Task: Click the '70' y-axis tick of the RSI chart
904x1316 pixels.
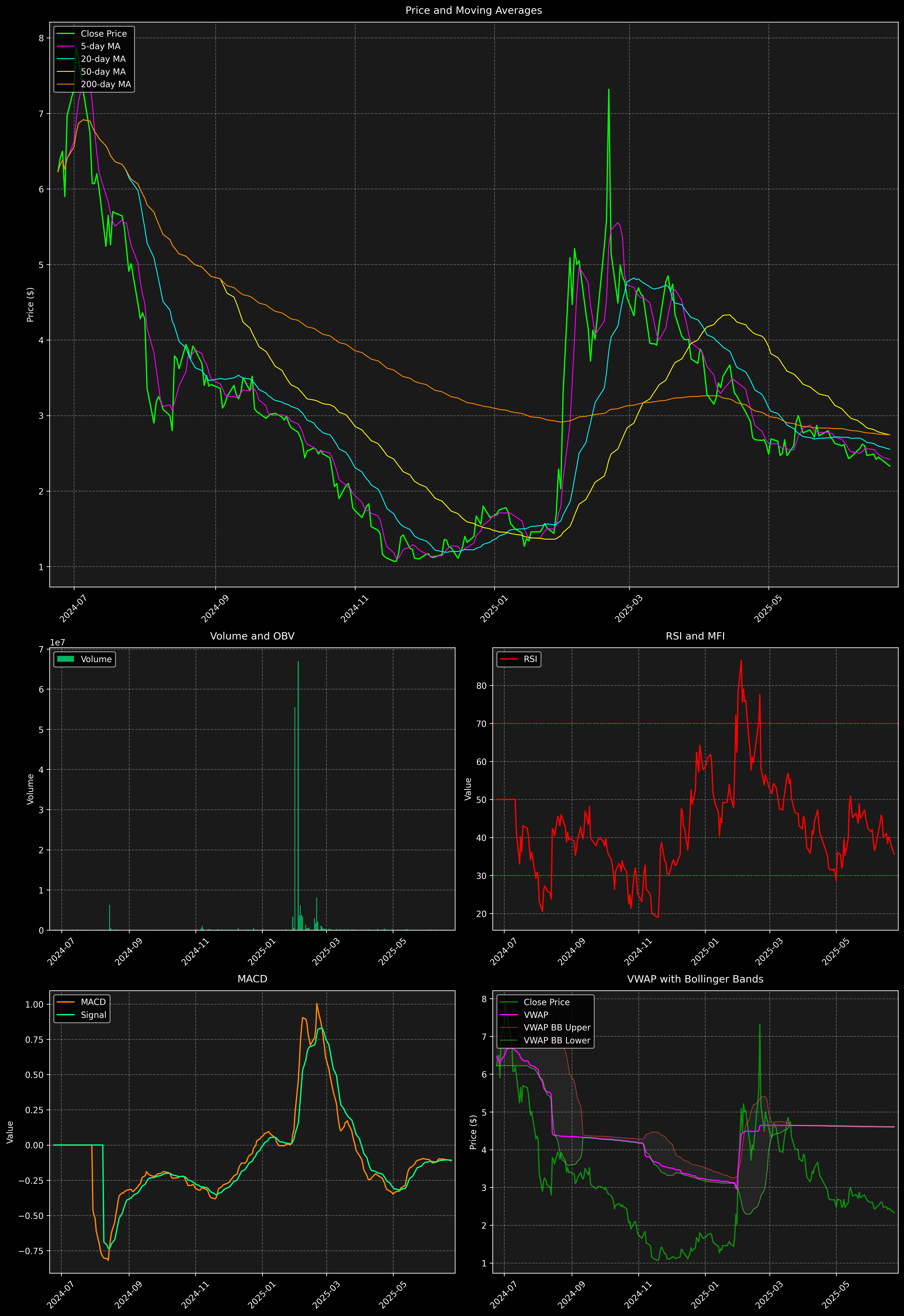Action: pyautogui.click(x=482, y=724)
